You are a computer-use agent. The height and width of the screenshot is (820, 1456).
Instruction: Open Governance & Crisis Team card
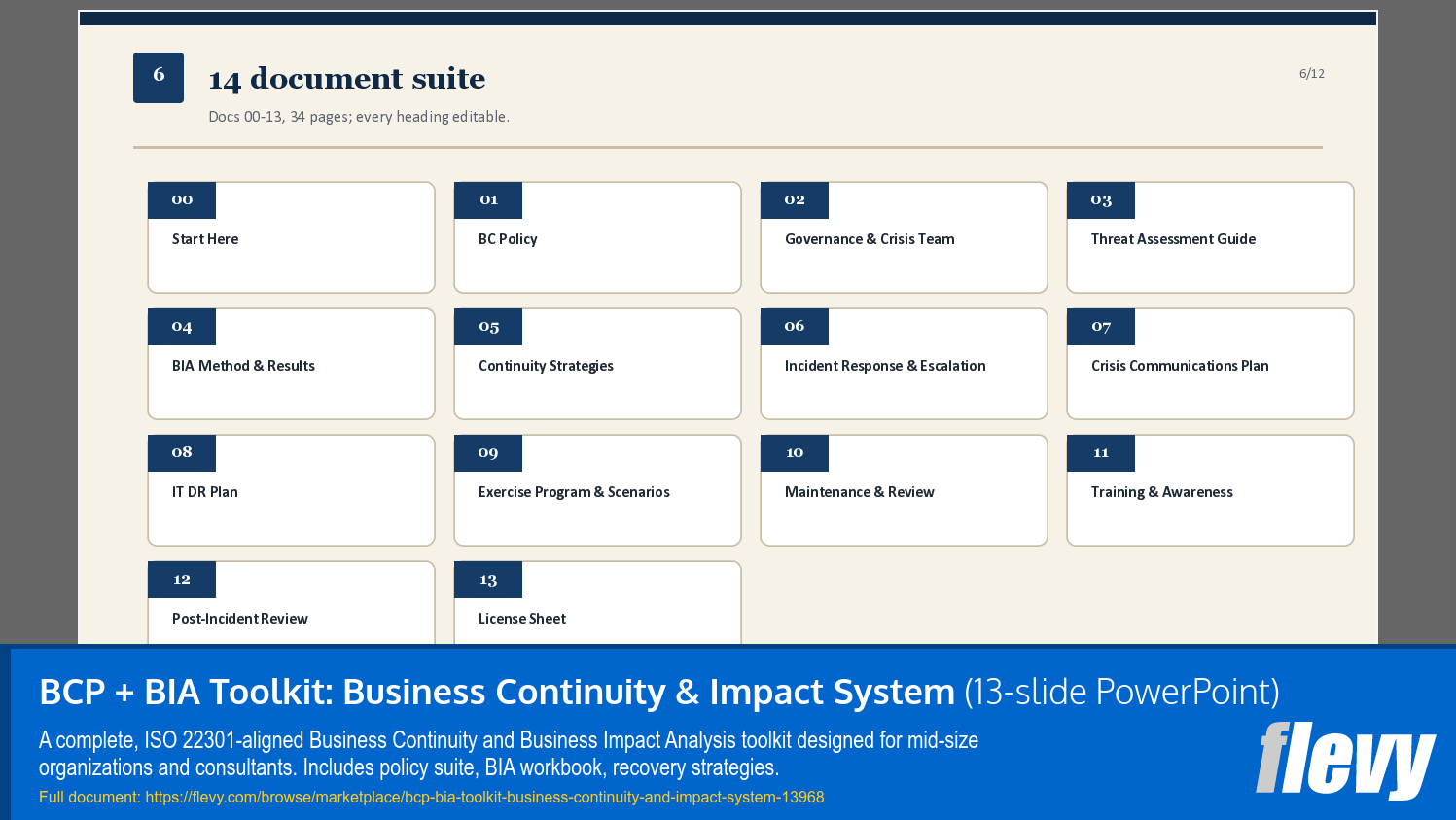click(904, 237)
